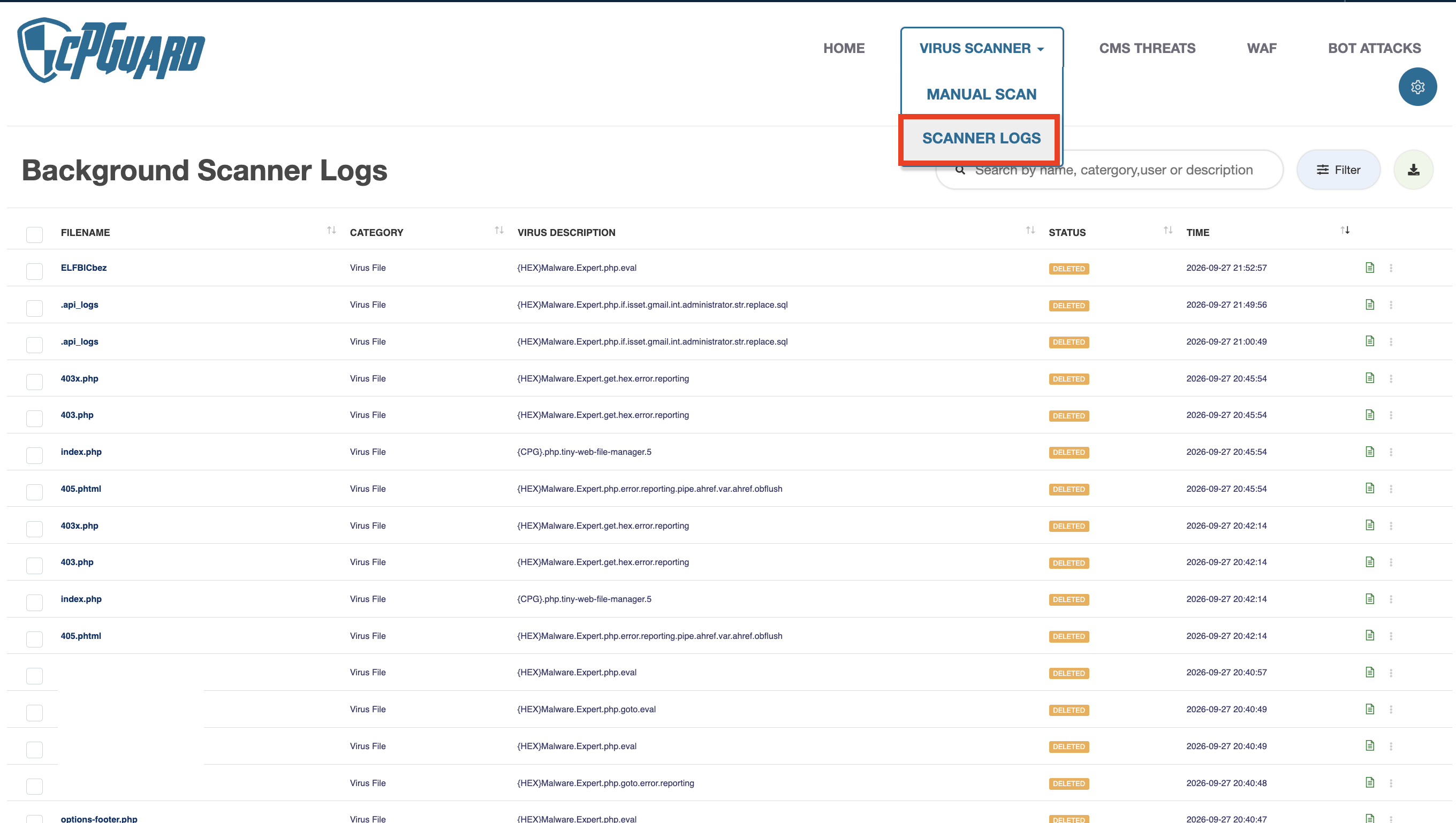Viewport: 1456px width, 823px height.
Task: View file details for 403x.php at 20:45:54
Action: coord(1369,378)
